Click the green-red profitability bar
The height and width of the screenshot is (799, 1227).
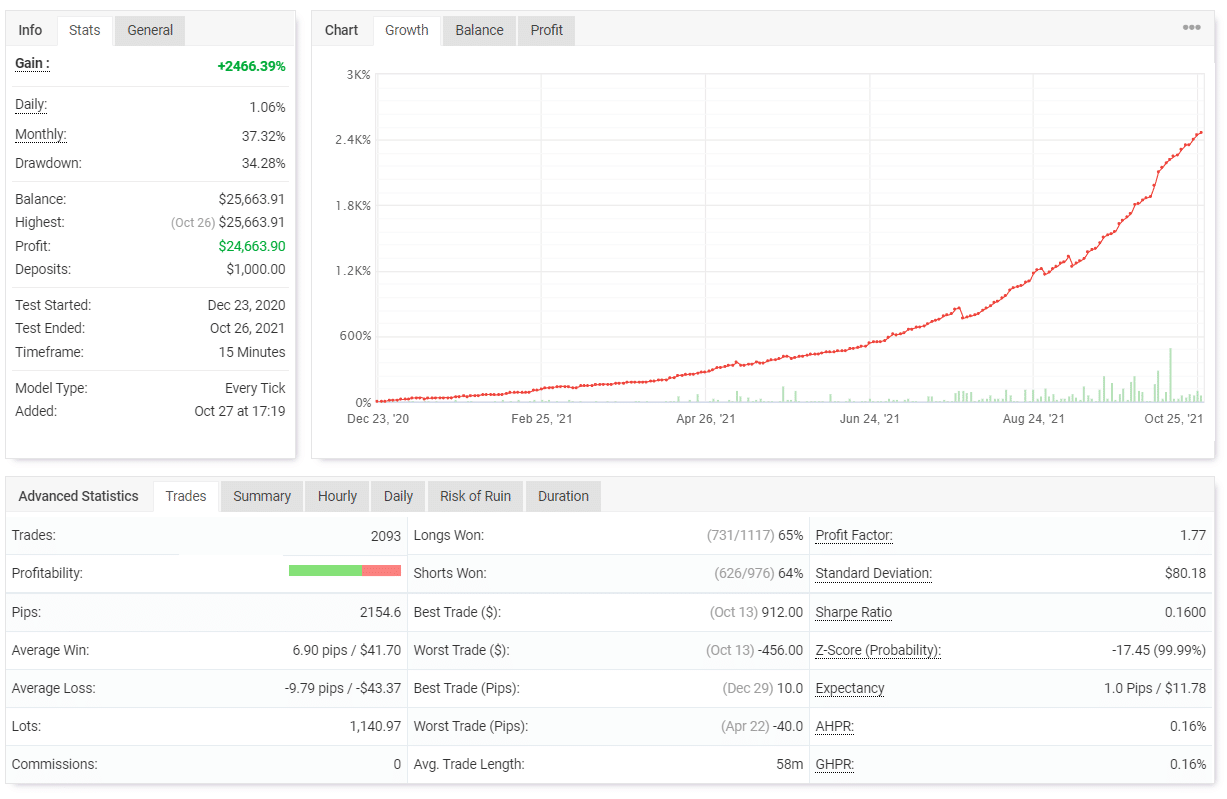[345, 573]
